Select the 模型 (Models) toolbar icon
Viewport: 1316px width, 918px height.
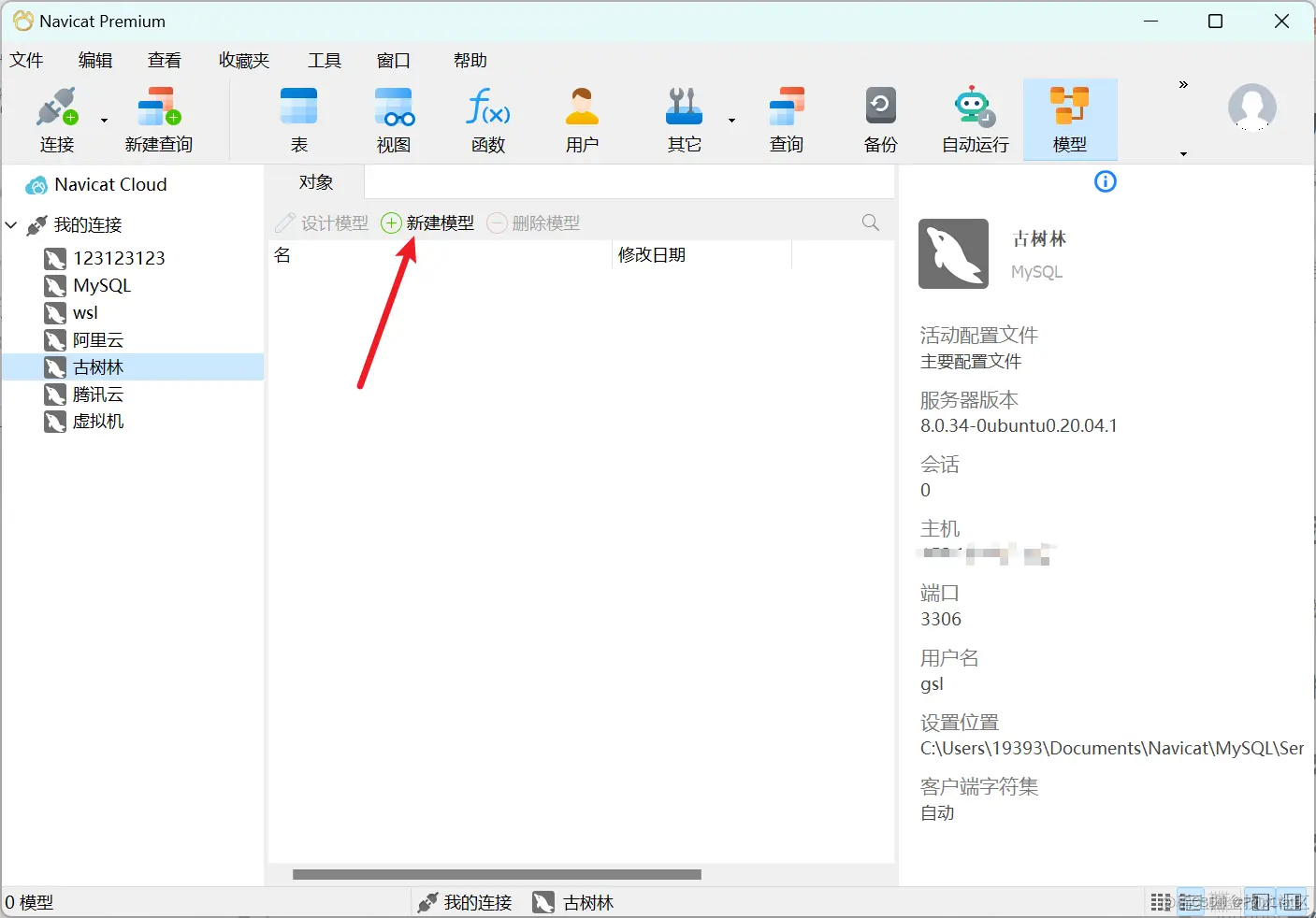click(x=1070, y=119)
